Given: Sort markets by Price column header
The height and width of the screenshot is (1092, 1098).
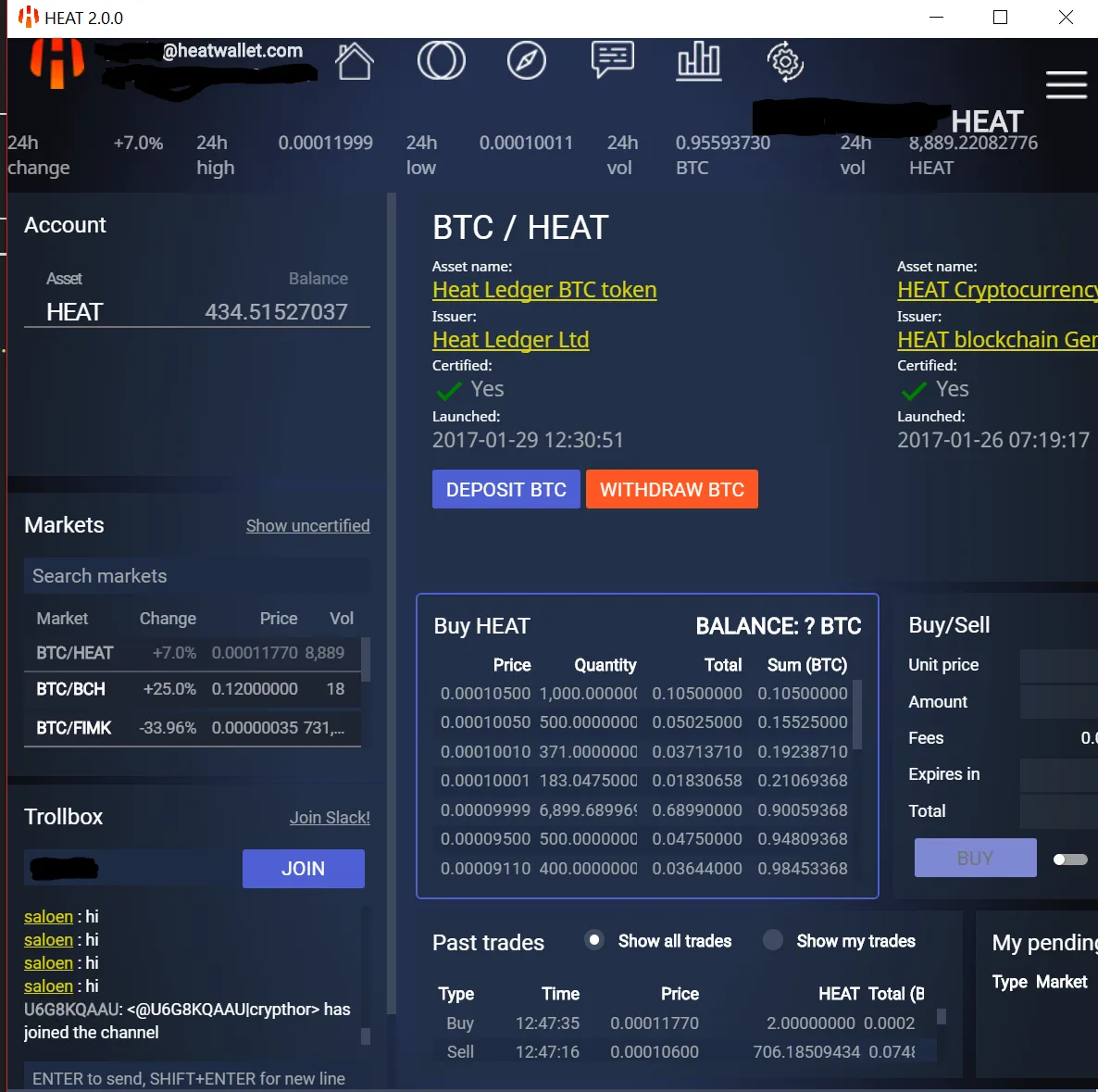Looking at the screenshot, I should point(279,619).
